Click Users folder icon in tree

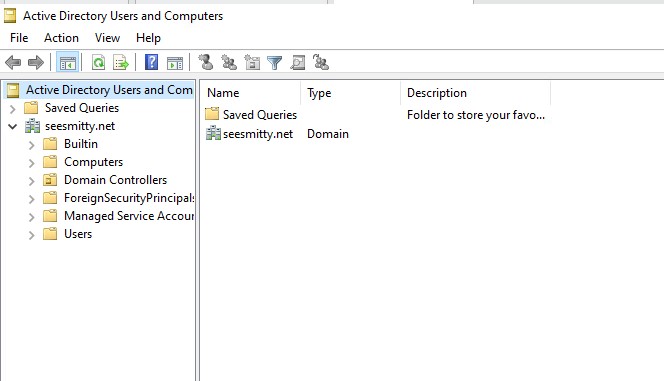pos(50,234)
